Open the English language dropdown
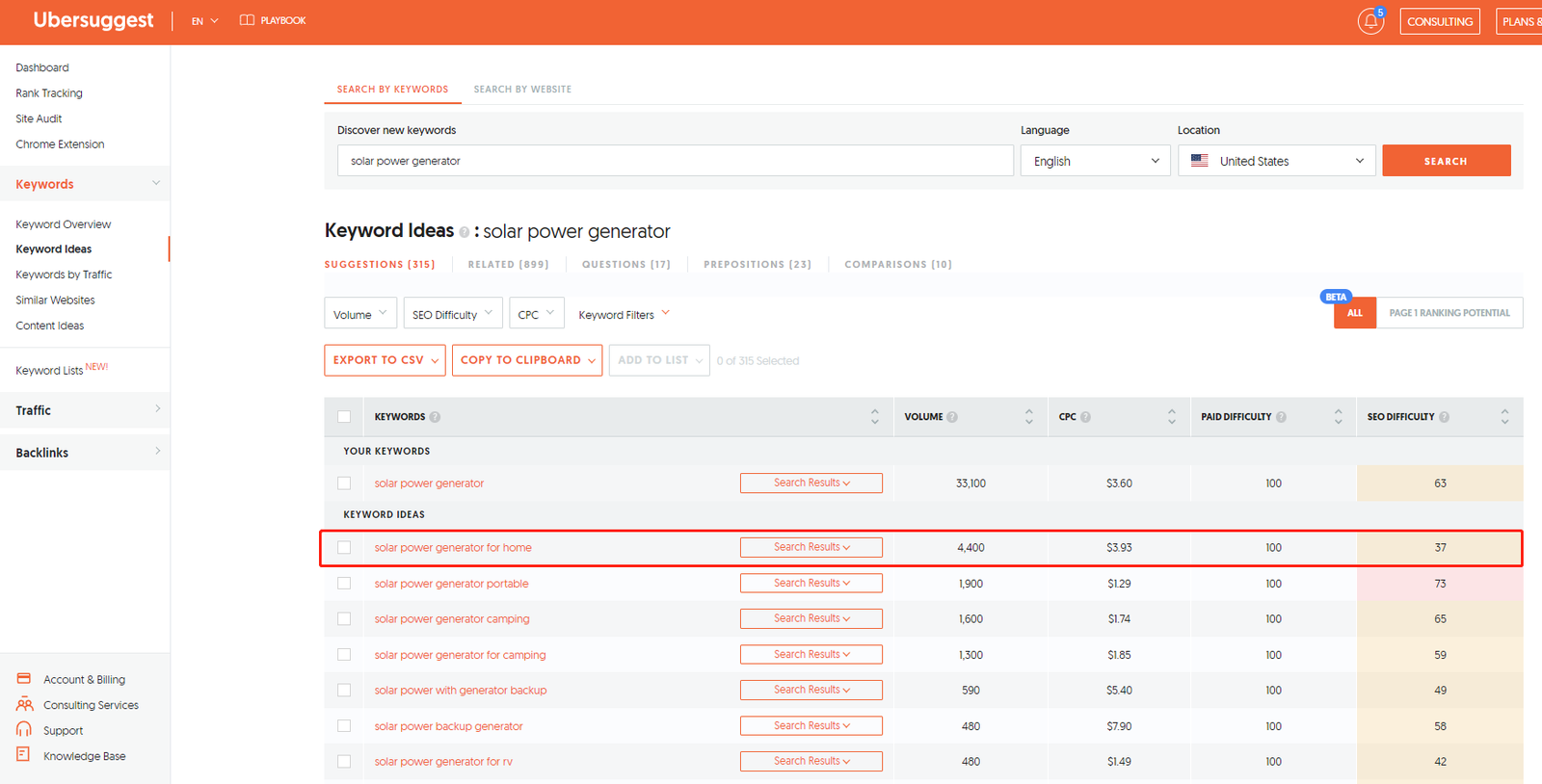The width and height of the screenshot is (1542, 784). 1095,161
